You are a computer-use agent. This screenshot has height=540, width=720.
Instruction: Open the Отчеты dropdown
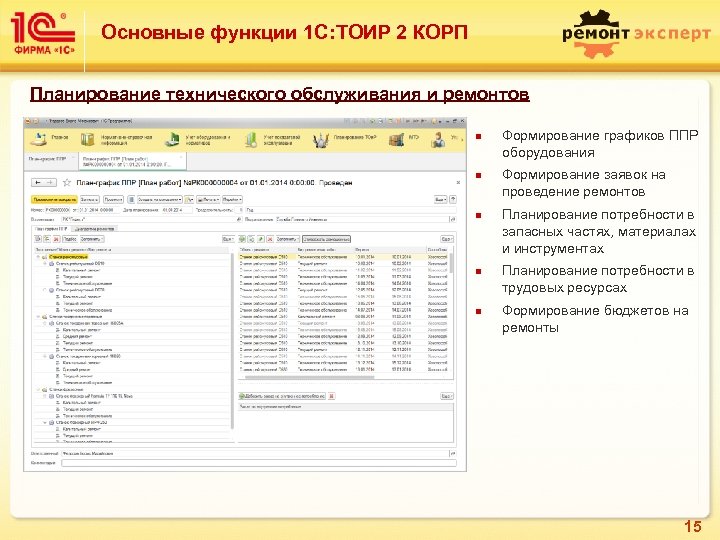tap(232, 200)
